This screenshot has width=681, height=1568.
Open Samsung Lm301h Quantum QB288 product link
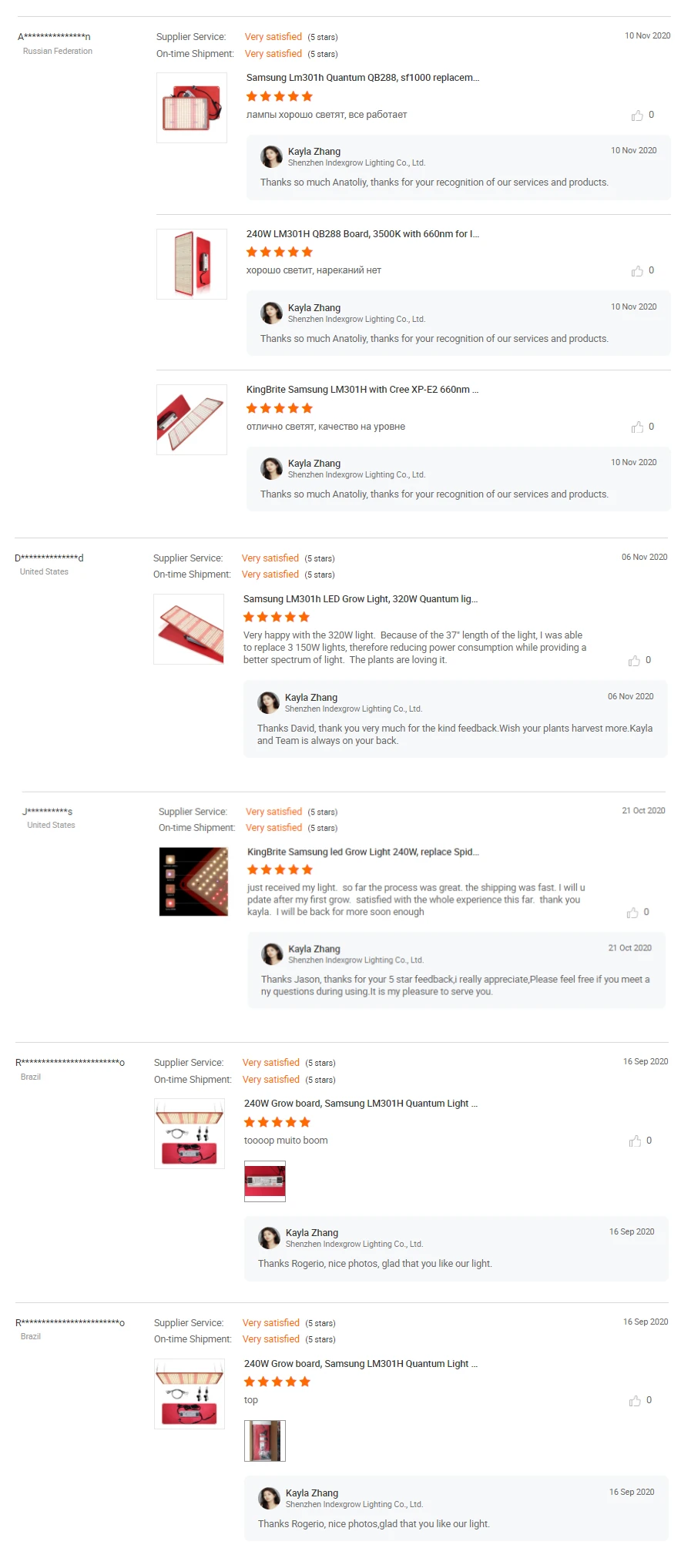(x=363, y=78)
